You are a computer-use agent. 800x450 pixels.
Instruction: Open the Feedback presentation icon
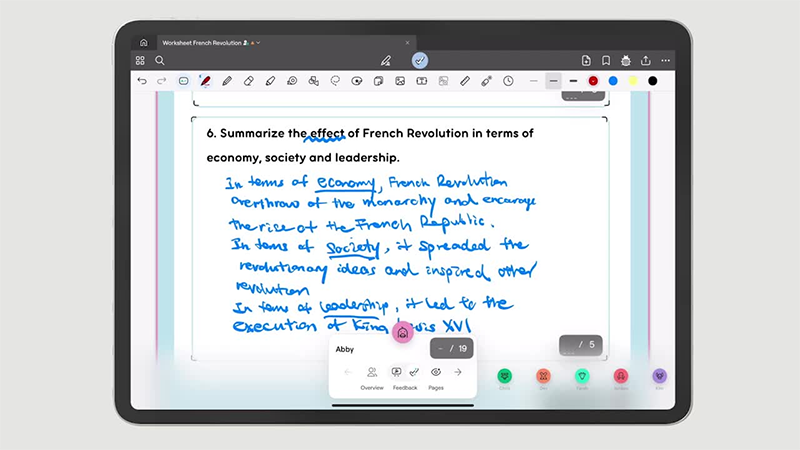coord(396,372)
